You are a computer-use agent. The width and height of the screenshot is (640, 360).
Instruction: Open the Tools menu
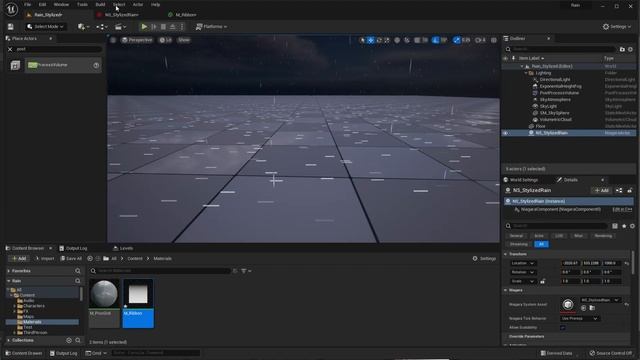click(82, 4)
